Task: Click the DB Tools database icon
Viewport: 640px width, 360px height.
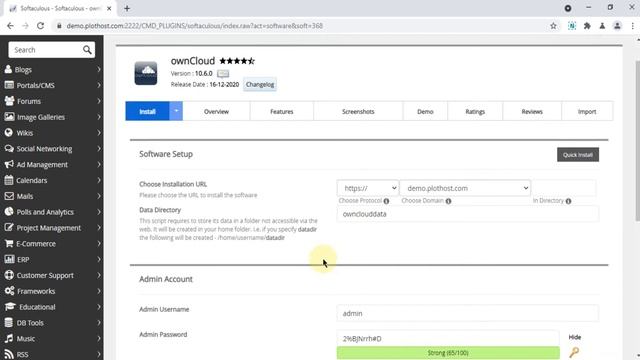Action: pyautogui.click(x=9, y=322)
